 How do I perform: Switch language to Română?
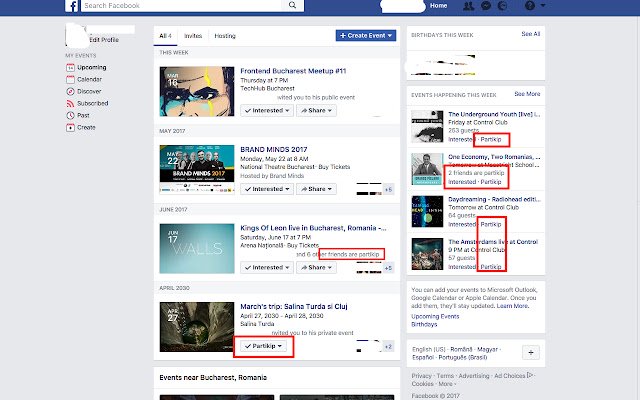(x=461, y=349)
